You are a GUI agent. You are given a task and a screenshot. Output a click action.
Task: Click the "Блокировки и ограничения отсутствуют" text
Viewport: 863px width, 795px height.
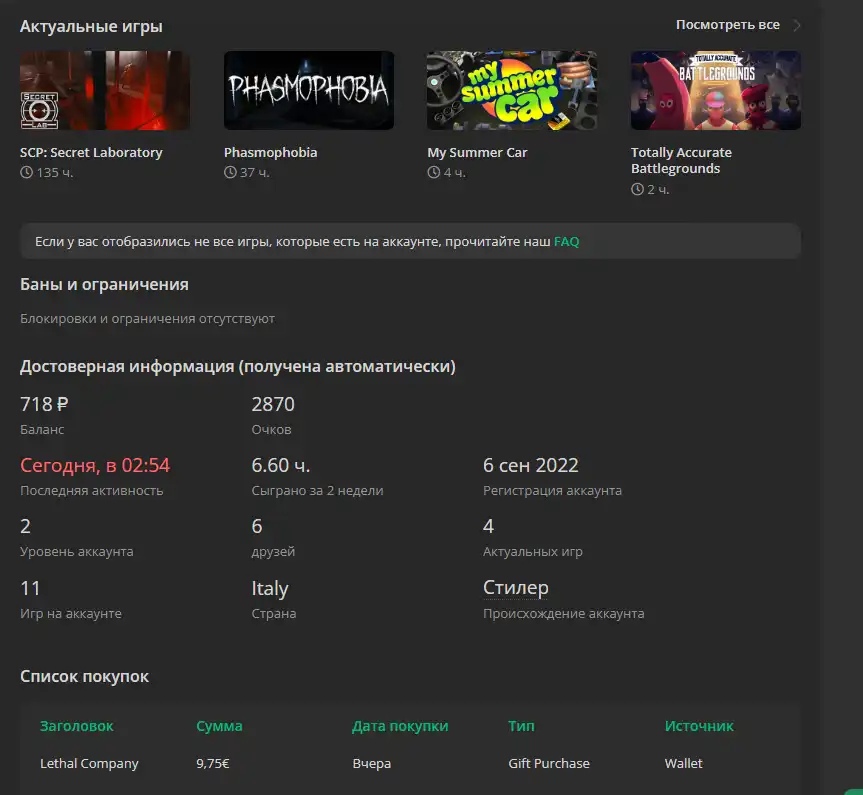click(148, 318)
